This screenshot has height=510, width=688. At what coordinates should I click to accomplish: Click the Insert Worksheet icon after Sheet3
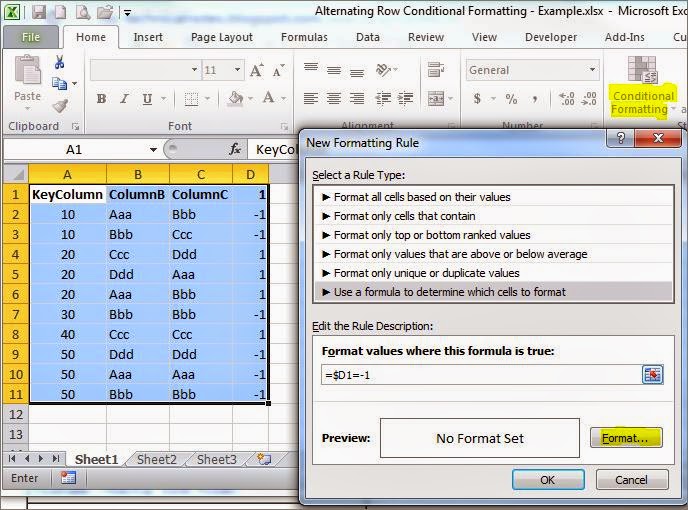click(264, 460)
